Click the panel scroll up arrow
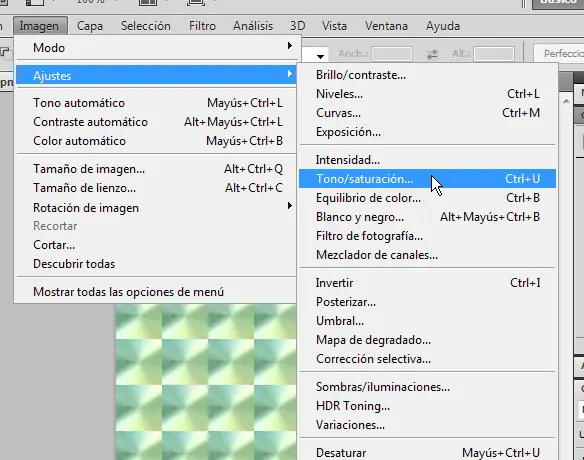Screen dimensions: 584x460 (x=566, y=101)
